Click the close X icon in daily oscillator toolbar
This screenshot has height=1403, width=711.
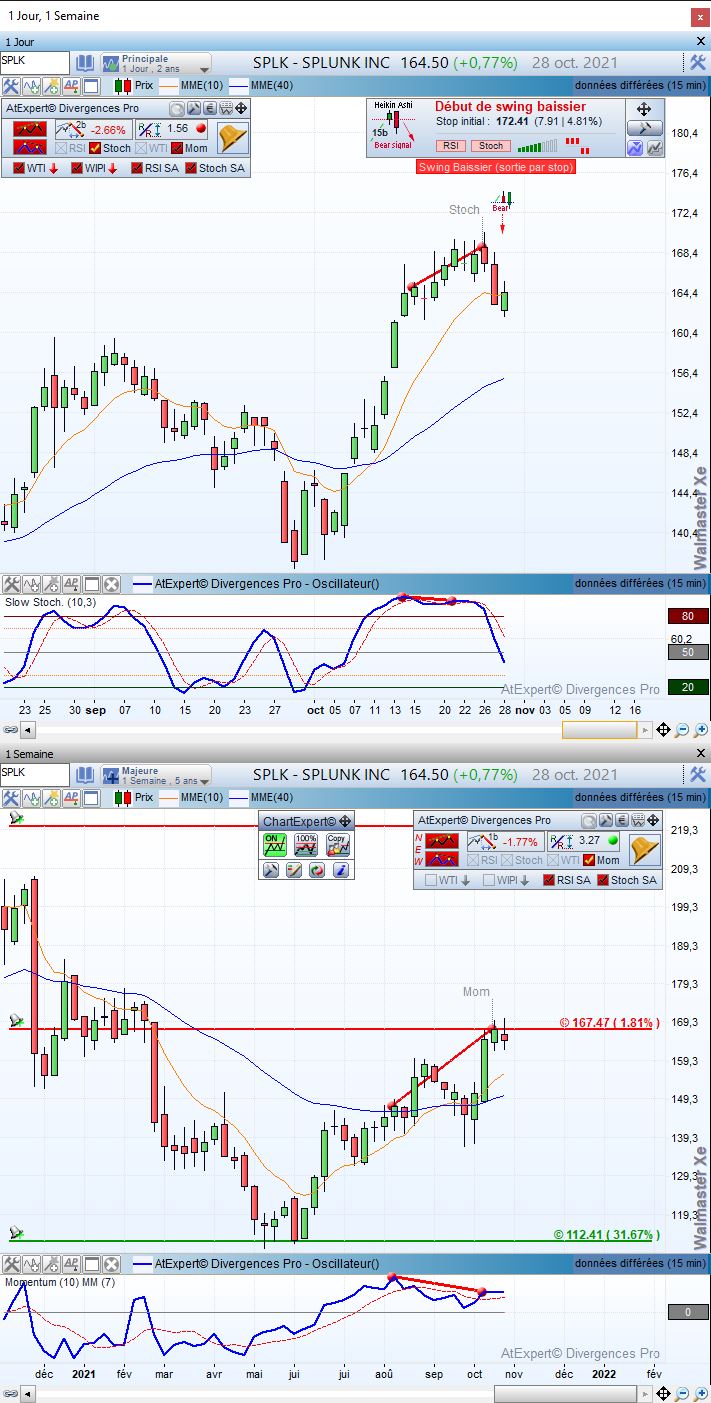click(111, 584)
